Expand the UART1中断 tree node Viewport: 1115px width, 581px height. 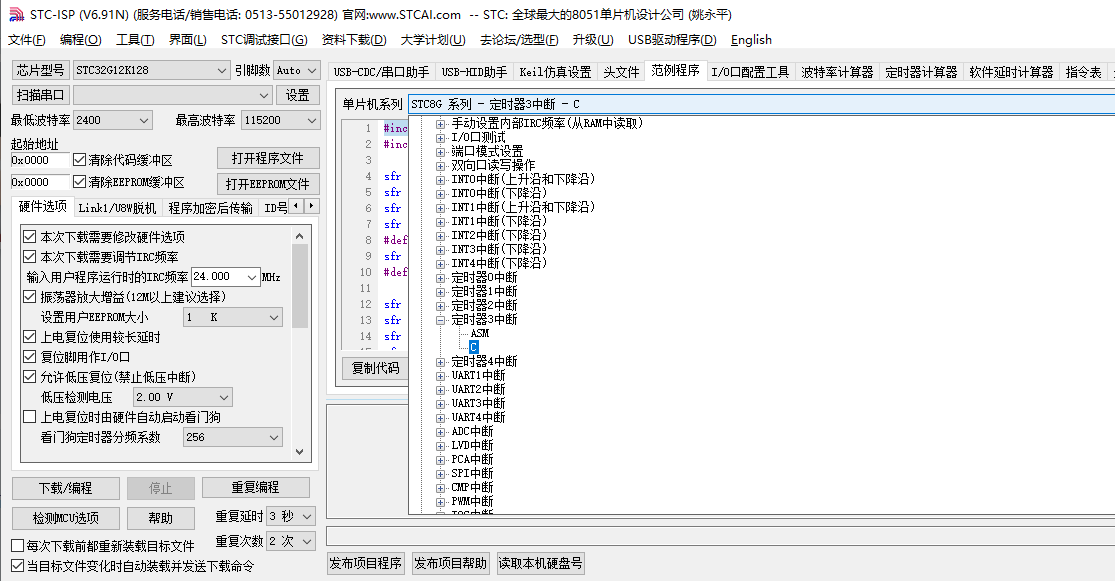coord(440,375)
